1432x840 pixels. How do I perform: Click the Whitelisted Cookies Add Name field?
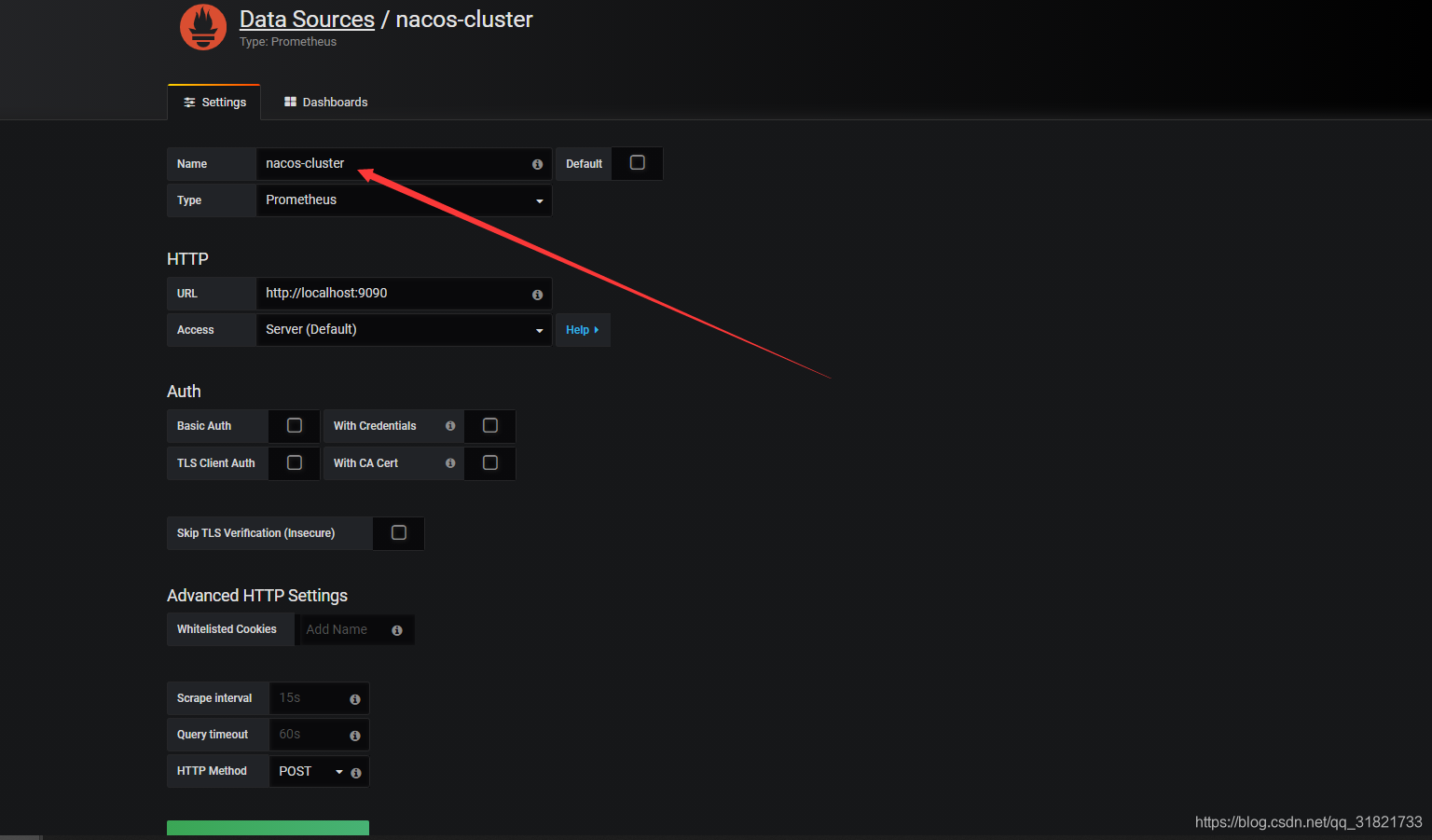click(355, 629)
